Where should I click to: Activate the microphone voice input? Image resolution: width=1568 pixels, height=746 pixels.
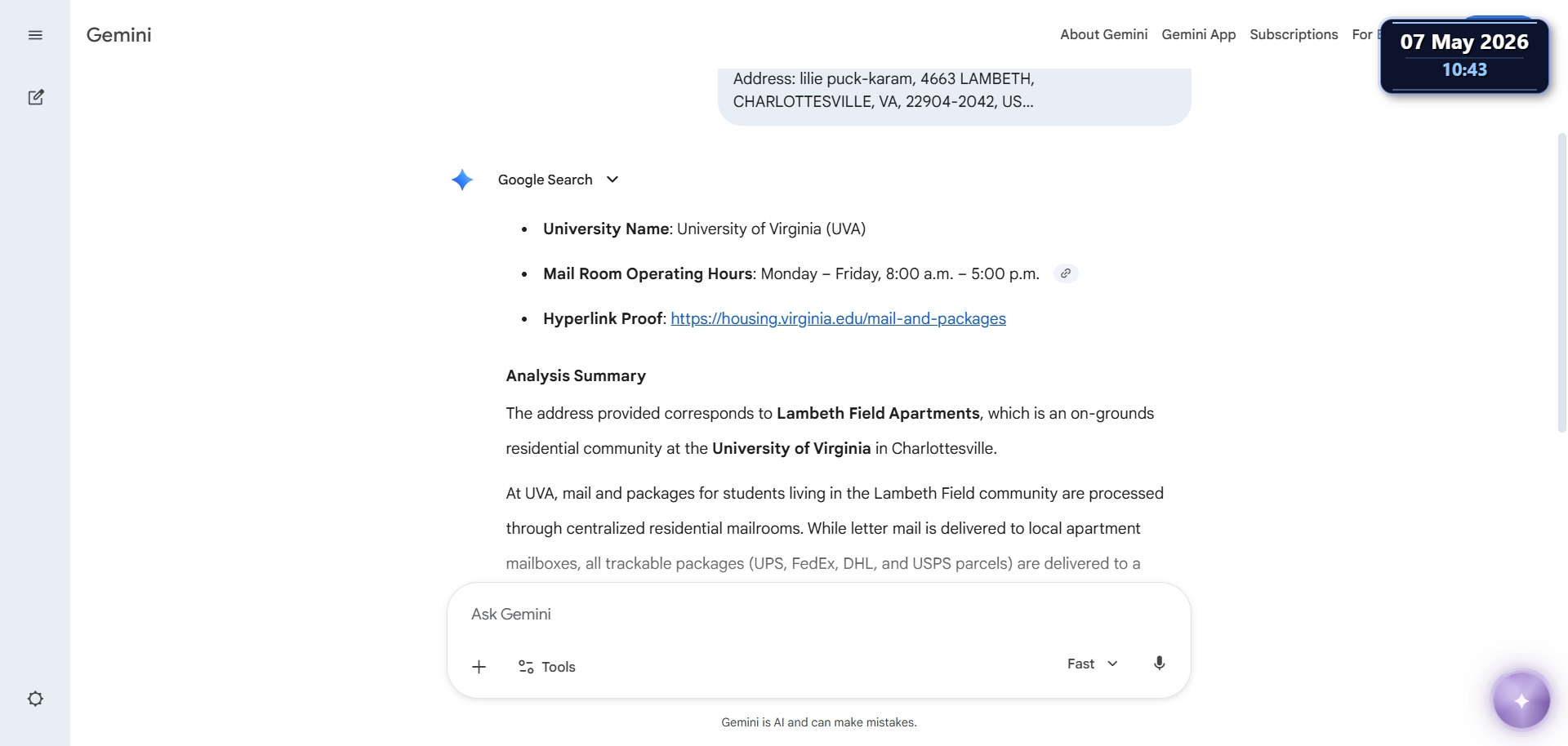point(1159,664)
